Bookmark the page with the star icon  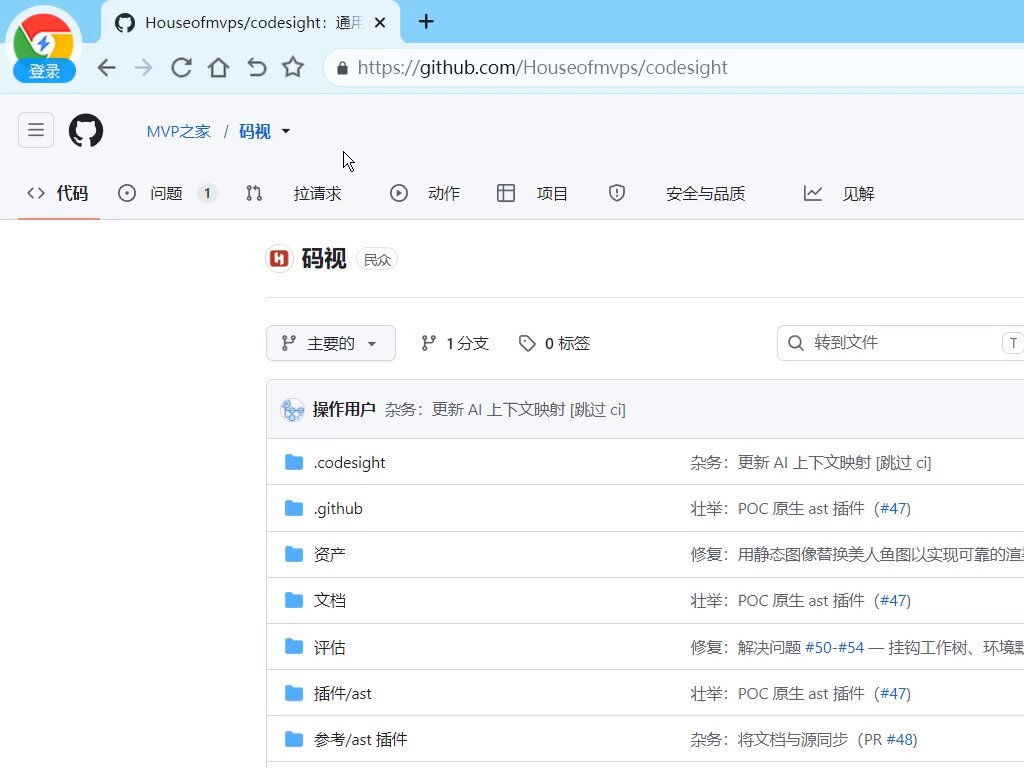coord(293,67)
